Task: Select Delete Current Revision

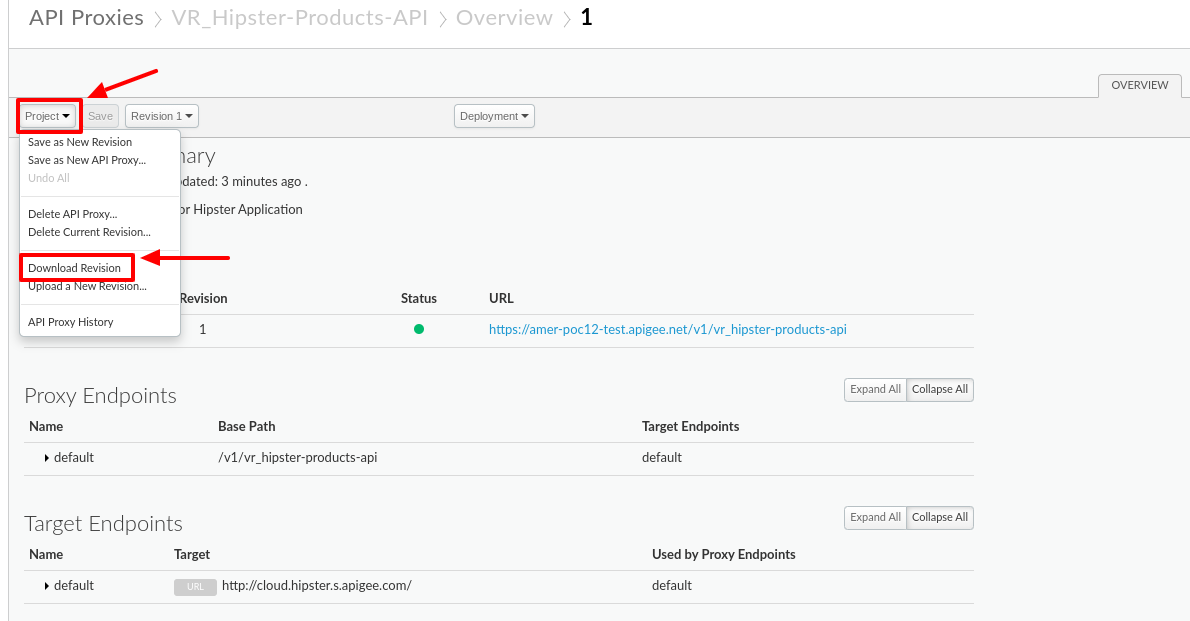Action: 89,232
